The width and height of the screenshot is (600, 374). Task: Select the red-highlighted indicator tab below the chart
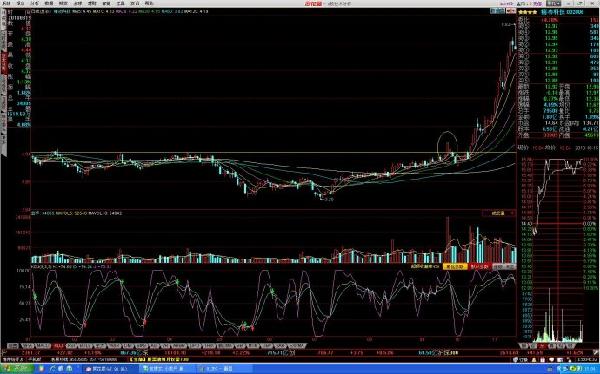pyautogui.click(x=58, y=346)
